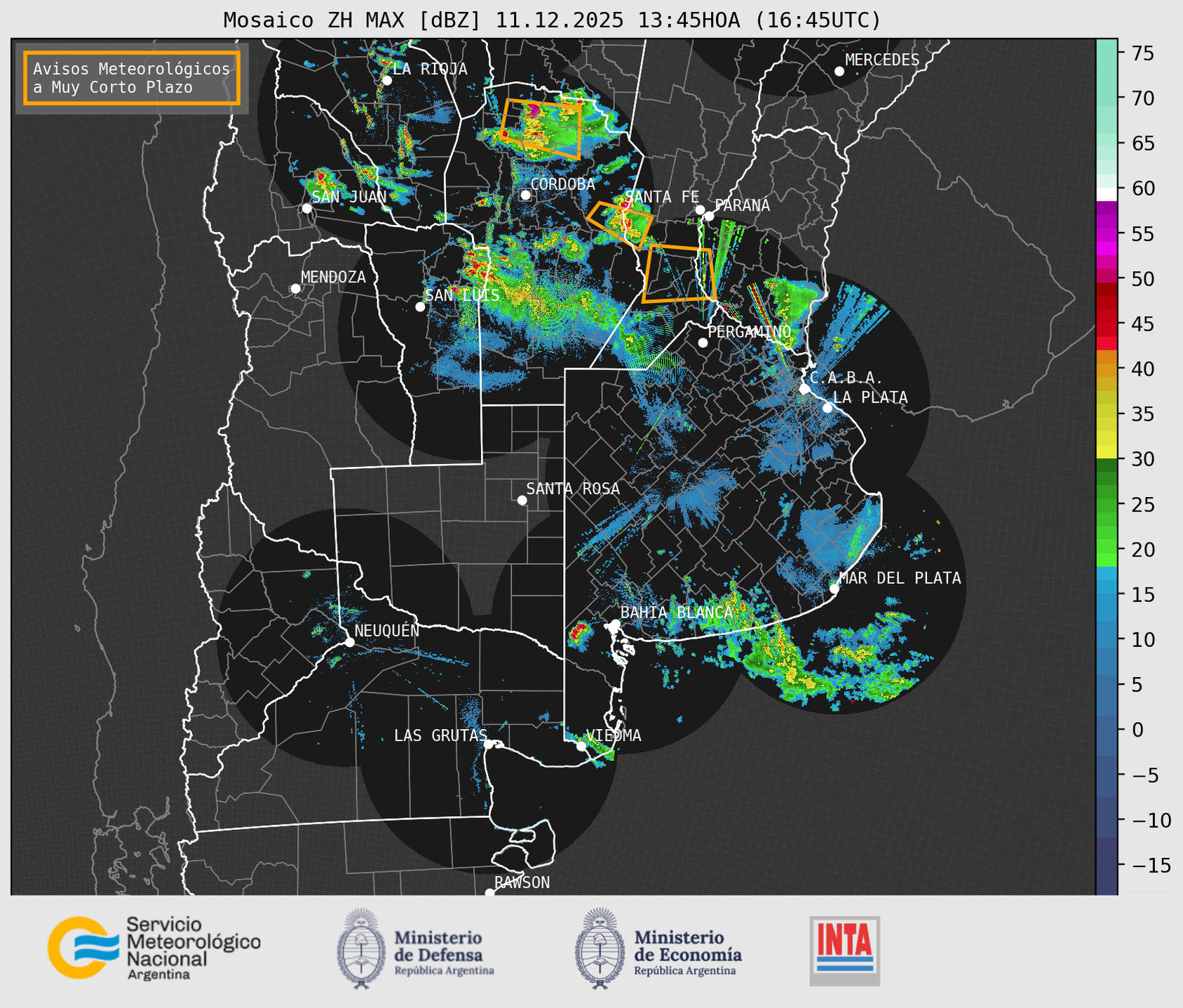Click the "PARANA" map label
This screenshot has width=1183, height=1008.
click(742, 205)
